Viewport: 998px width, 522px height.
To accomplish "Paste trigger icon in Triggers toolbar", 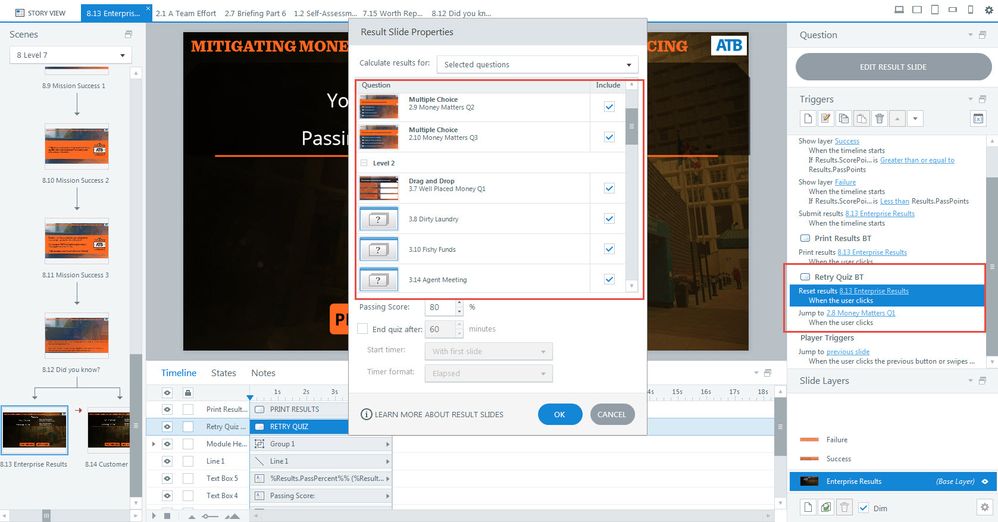I will pos(861,118).
